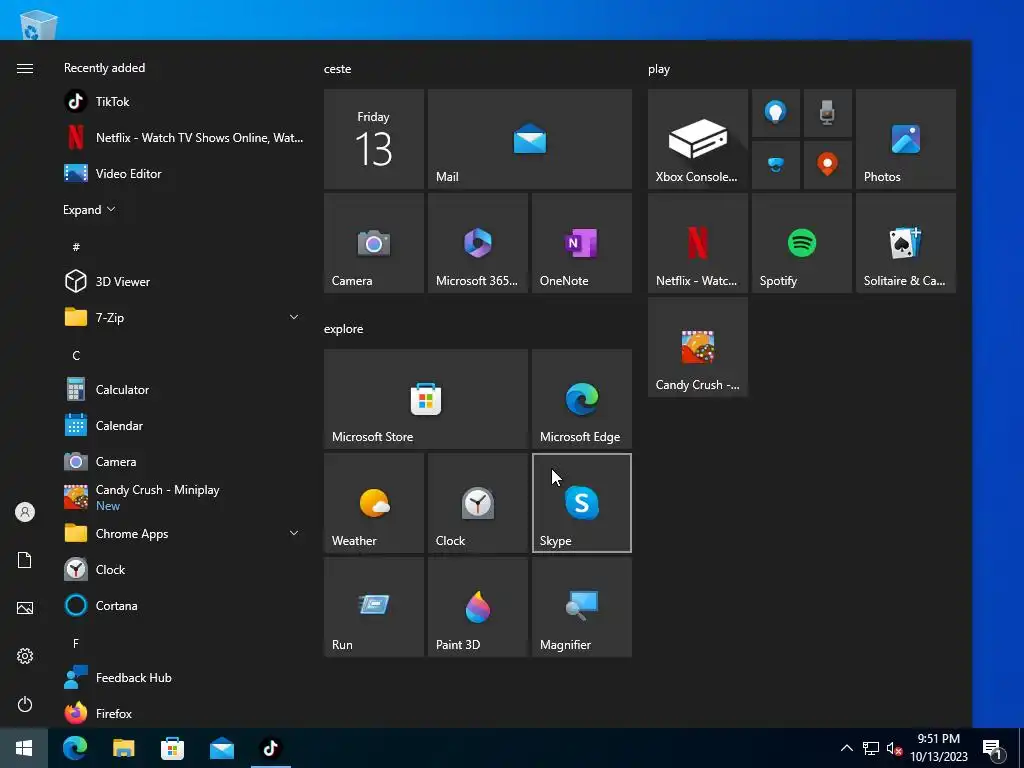Click the 'ceste' group header
The width and height of the screenshot is (1024, 768).
click(x=338, y=69)
